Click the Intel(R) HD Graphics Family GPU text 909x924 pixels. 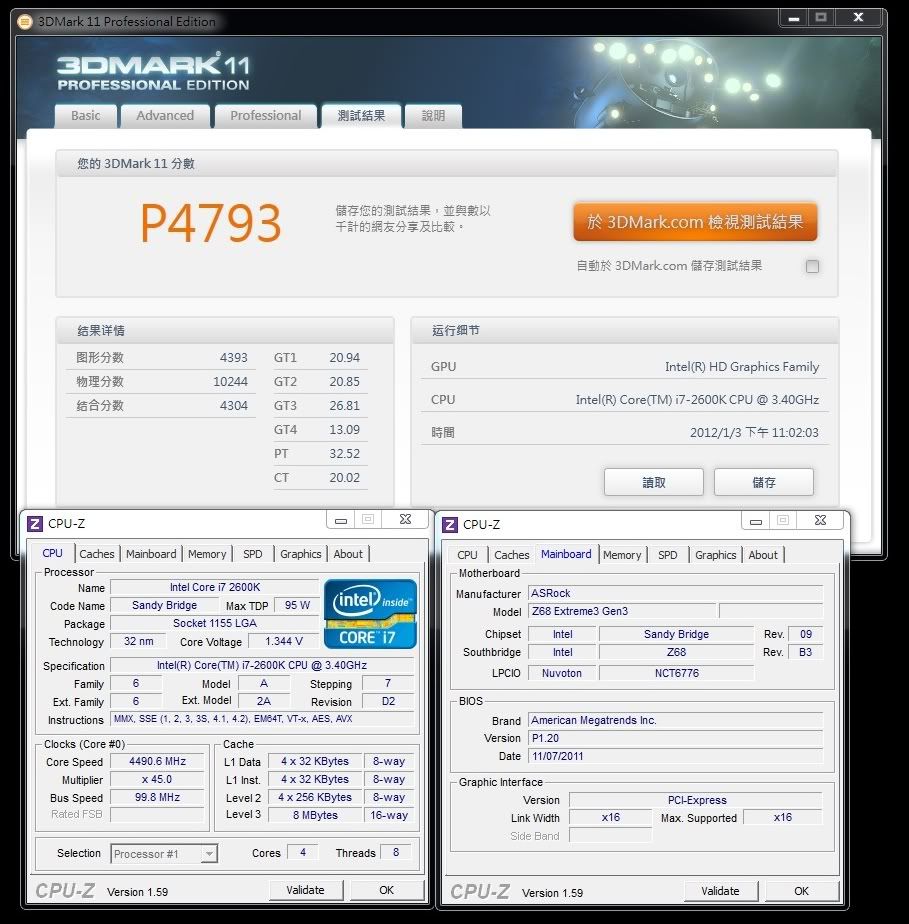click(742, 367)
